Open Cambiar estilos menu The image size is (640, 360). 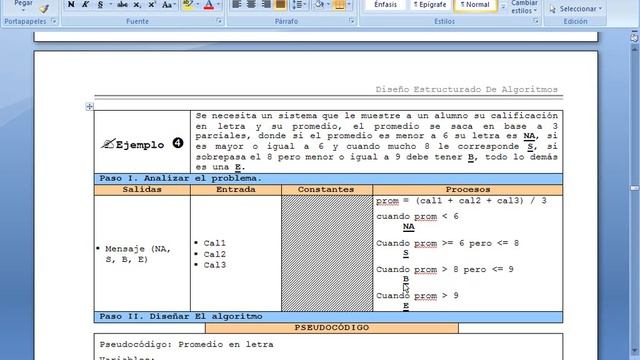pyautogui.click(x=524, y=7)
